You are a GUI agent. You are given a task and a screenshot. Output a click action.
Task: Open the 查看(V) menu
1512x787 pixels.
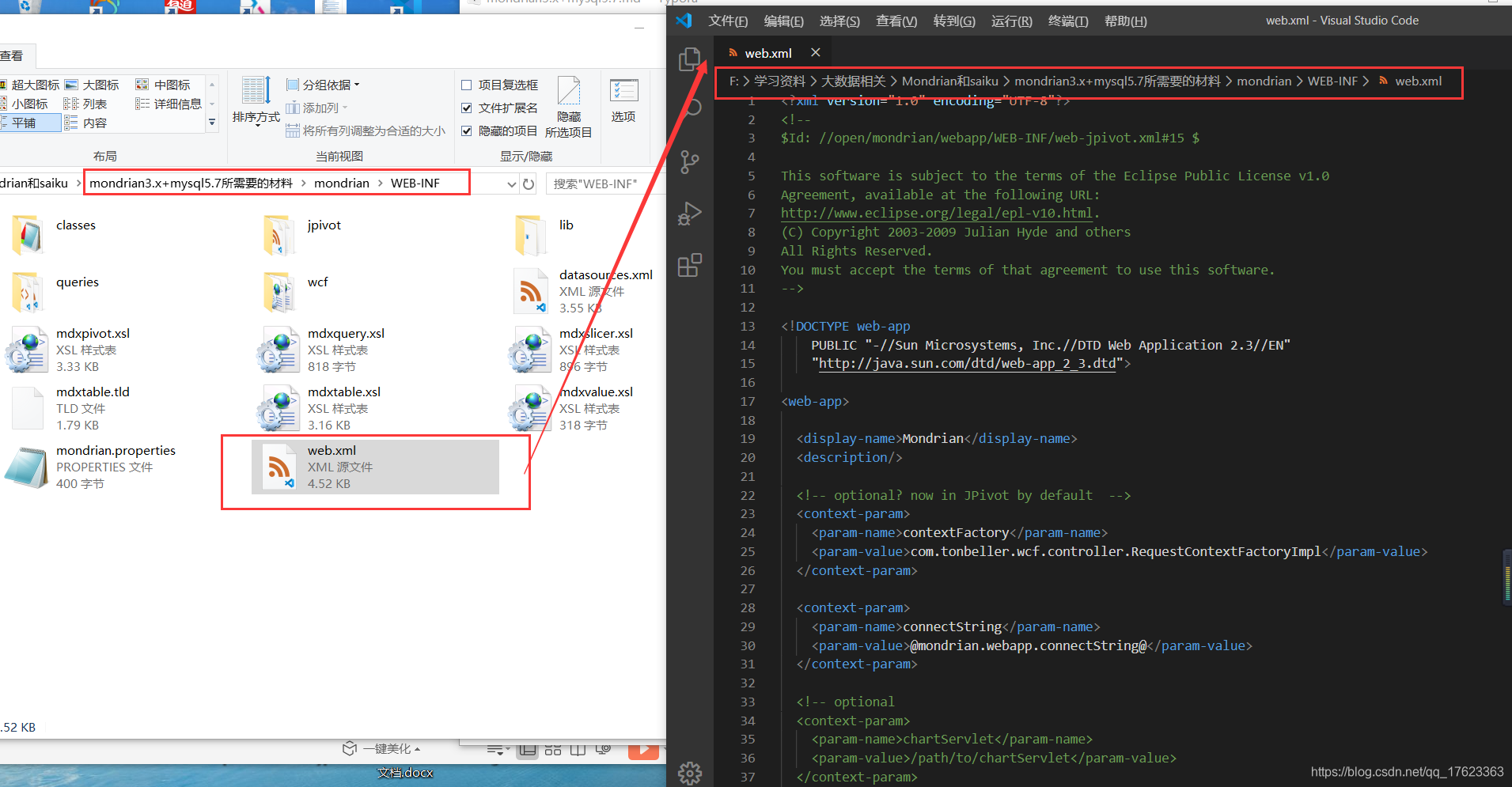click(896, 21)
